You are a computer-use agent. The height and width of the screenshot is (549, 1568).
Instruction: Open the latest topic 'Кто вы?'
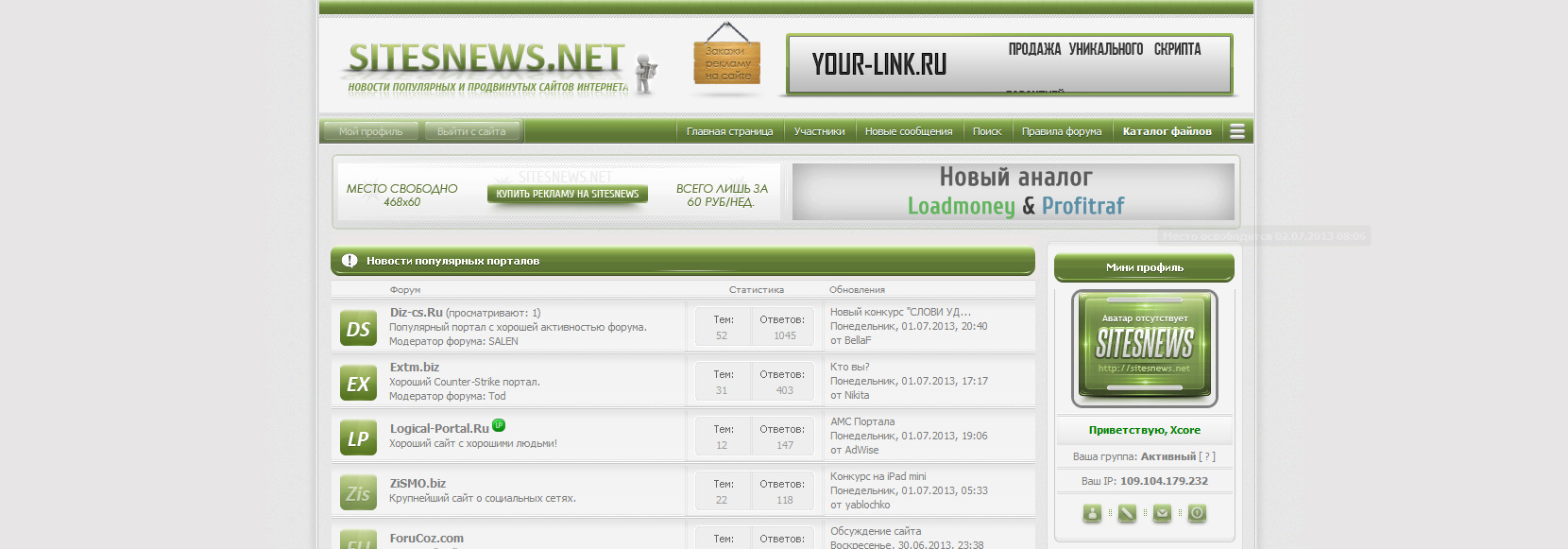tap(850, 367)
